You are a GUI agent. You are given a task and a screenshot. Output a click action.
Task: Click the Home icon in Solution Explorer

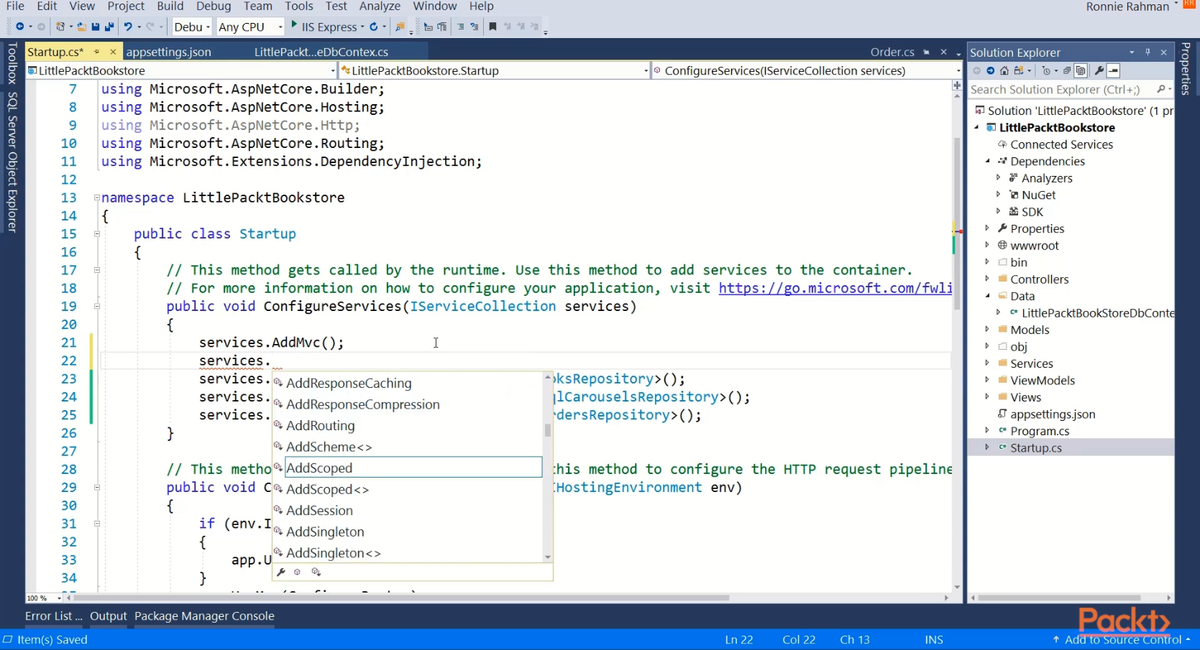1004,71
